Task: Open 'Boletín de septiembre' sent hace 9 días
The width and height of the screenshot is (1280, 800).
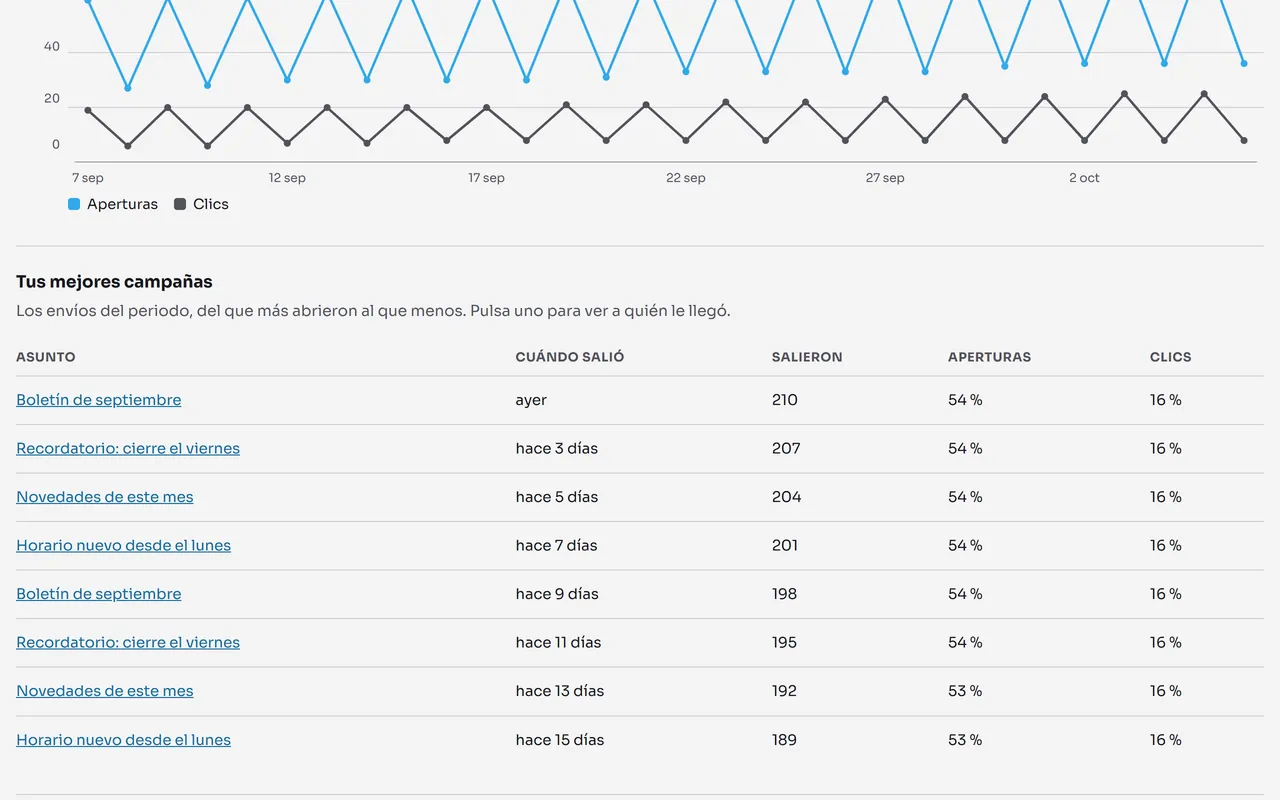Action: (99, 594)
